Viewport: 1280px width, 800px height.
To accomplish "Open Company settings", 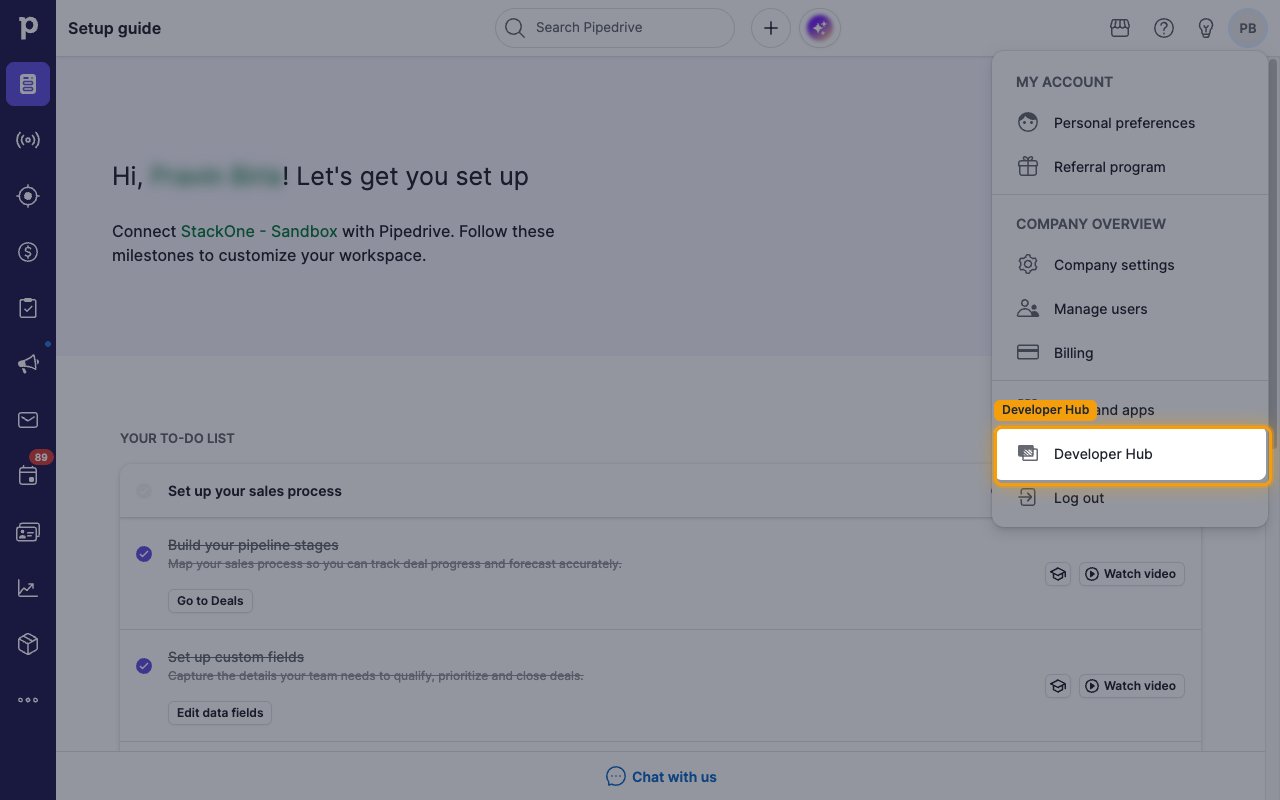I will point(1130,265).
